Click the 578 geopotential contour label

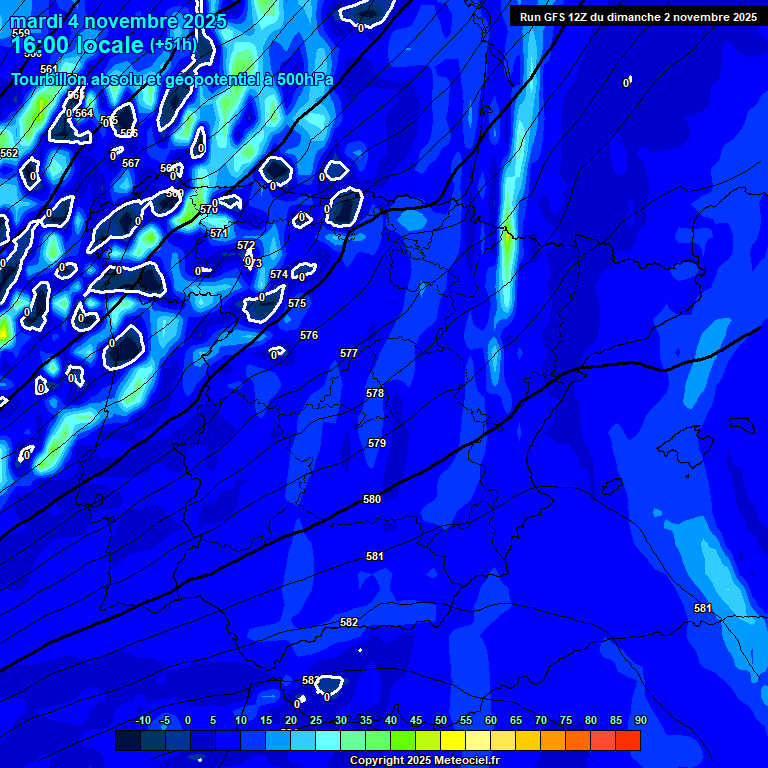[375, 393]
